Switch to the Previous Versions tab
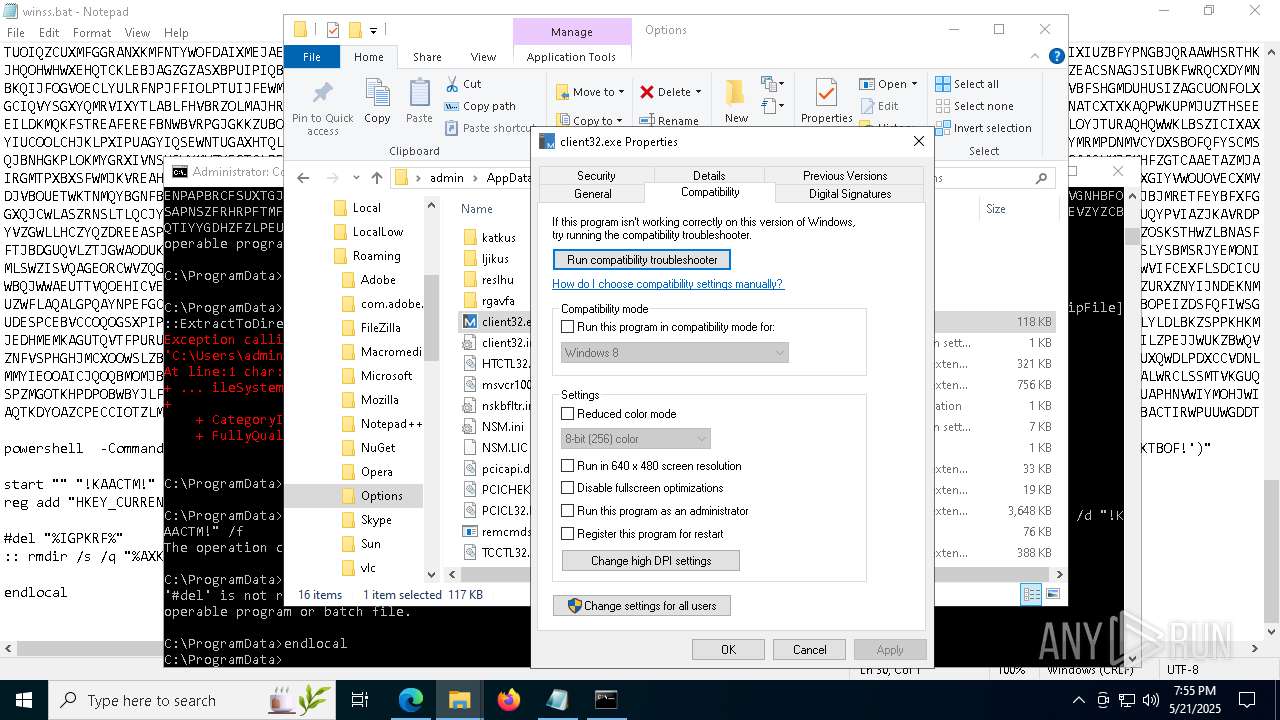This screenshot has width=1280, height=720. (x=845, y=175)
